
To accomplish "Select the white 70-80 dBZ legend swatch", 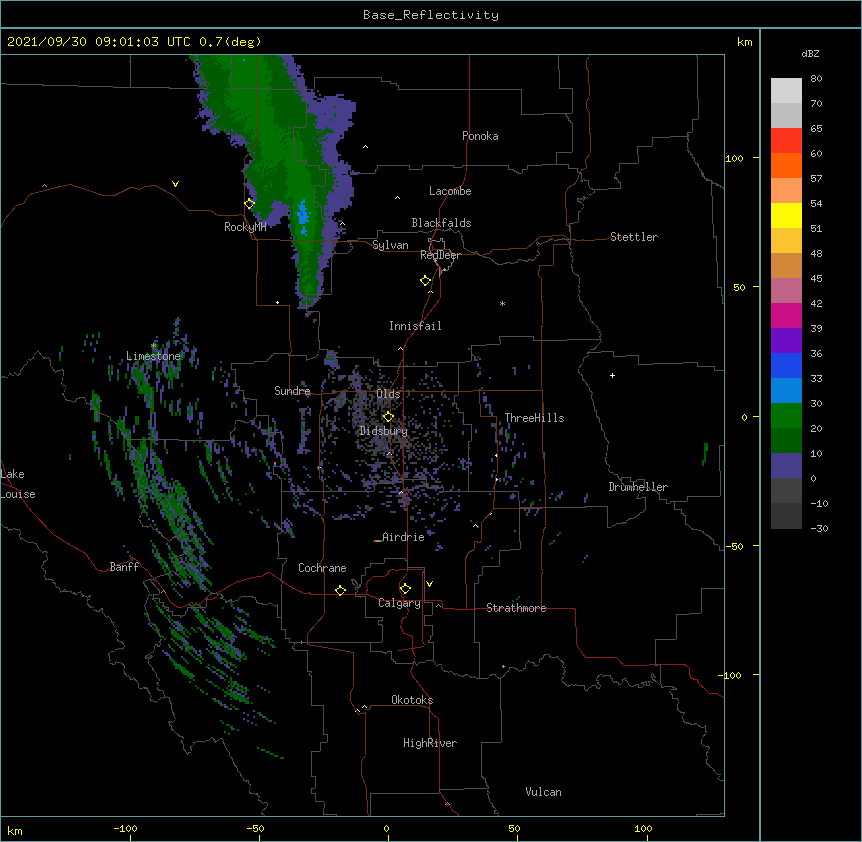I will point(786,91).
